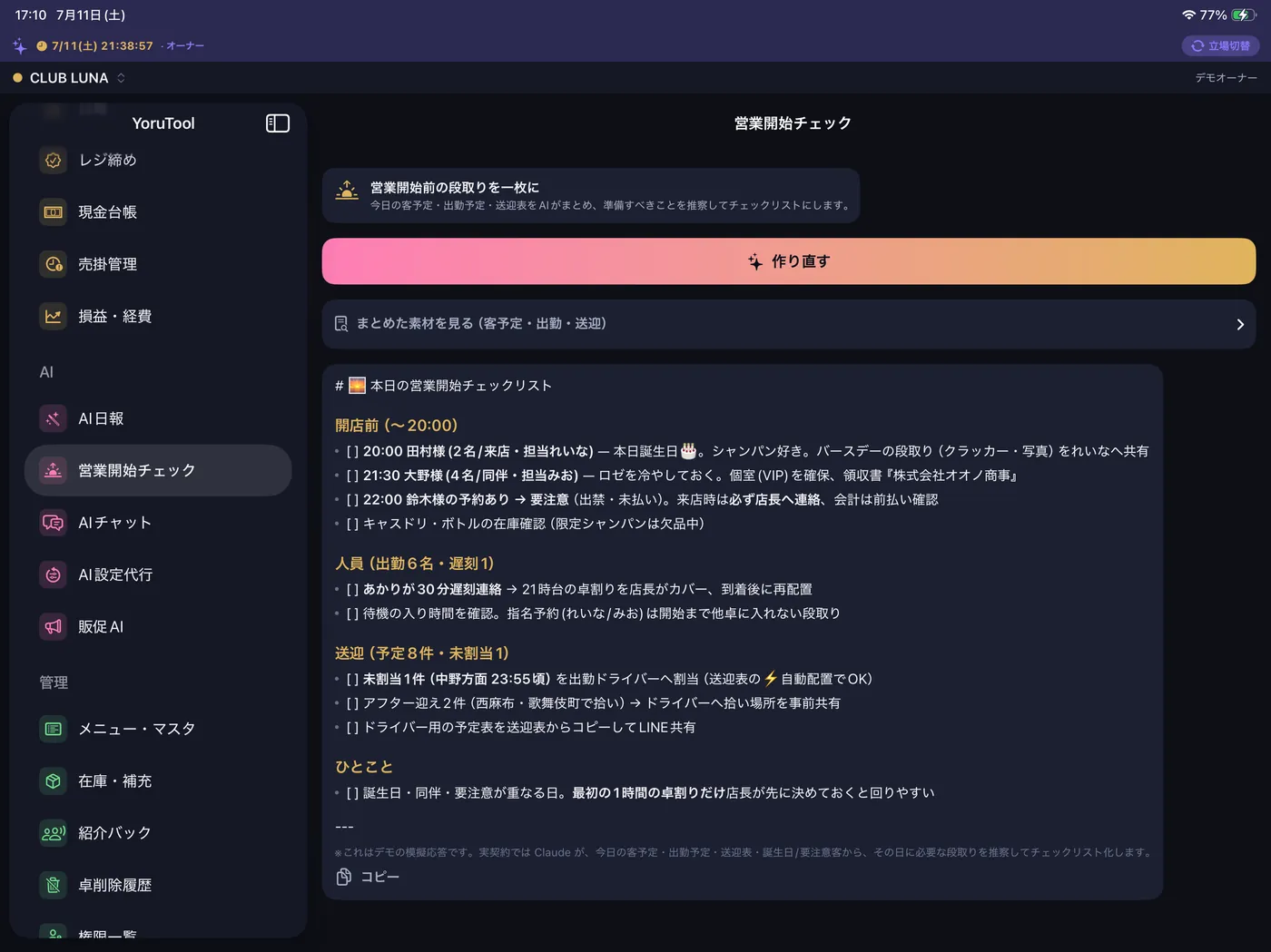The height and width of the screenshot is (952, 1271).
Task: Click the 売掛管理 receivables icon
Action: [x=54, y=264]
